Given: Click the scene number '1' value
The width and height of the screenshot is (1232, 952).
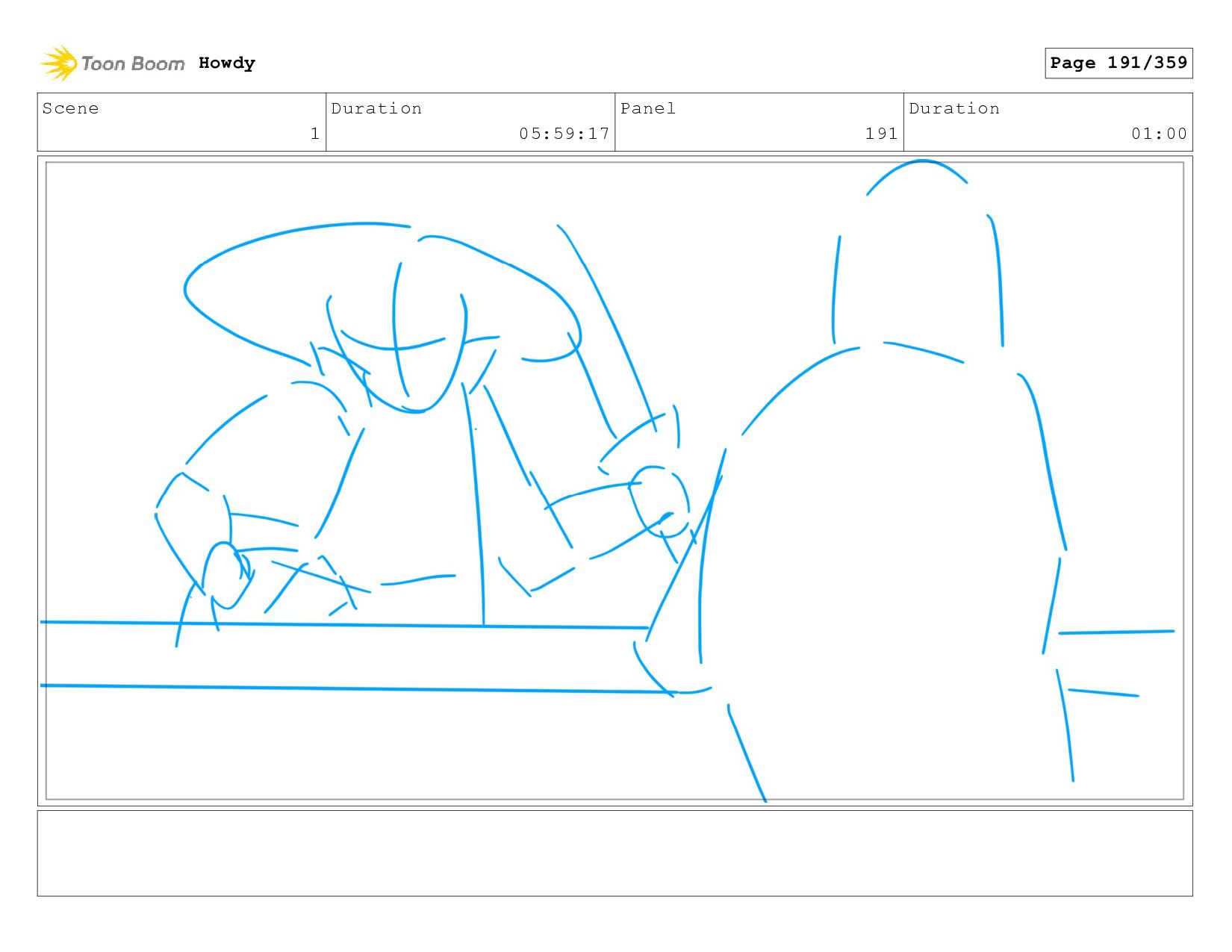Looking at the screenshot, I should tap(315, 134).
